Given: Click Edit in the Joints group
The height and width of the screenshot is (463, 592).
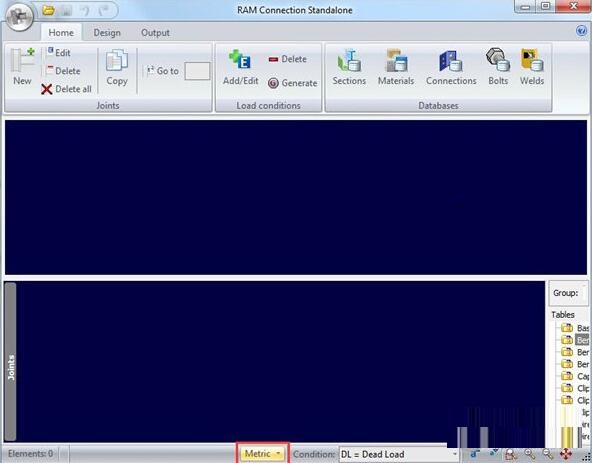Looking at the screenshot, I should pos(59,52).
